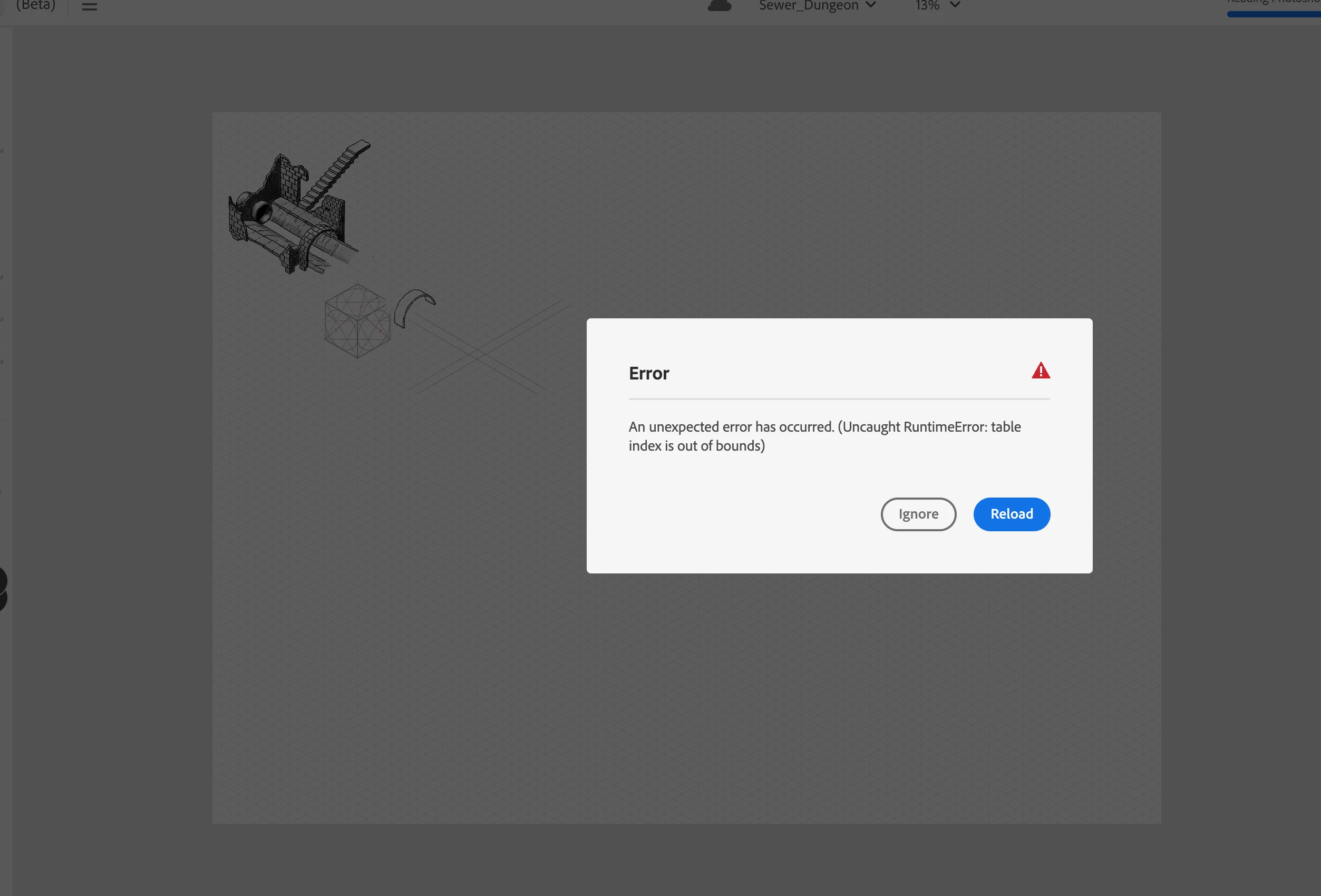Click the blue loading progress bar
The height and width of the screenshot is (896, 1321).
pos(1273,14)
